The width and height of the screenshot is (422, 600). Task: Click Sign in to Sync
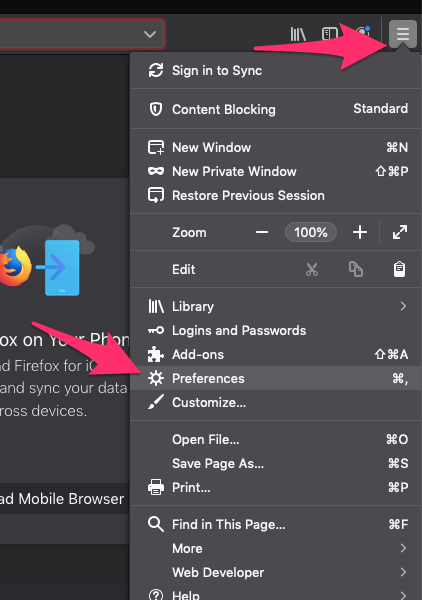click(x=275, y=71)
